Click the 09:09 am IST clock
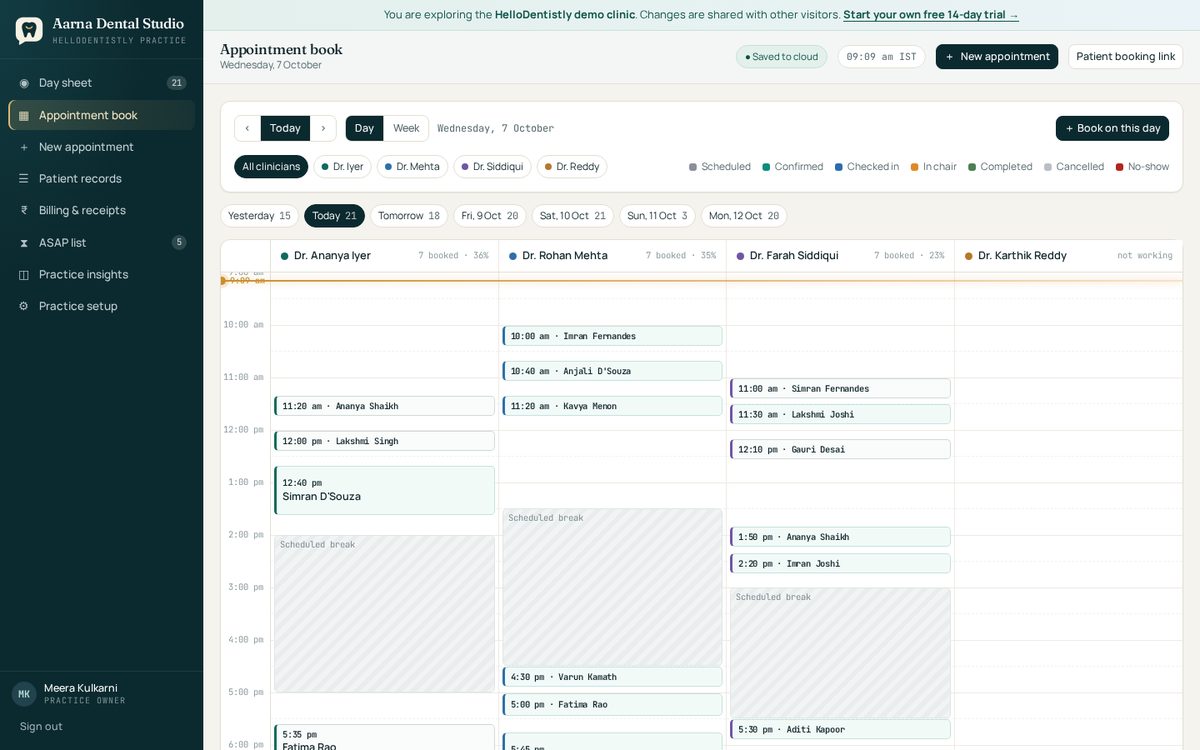The image size is (1200, 750). (x=881, y=57)
